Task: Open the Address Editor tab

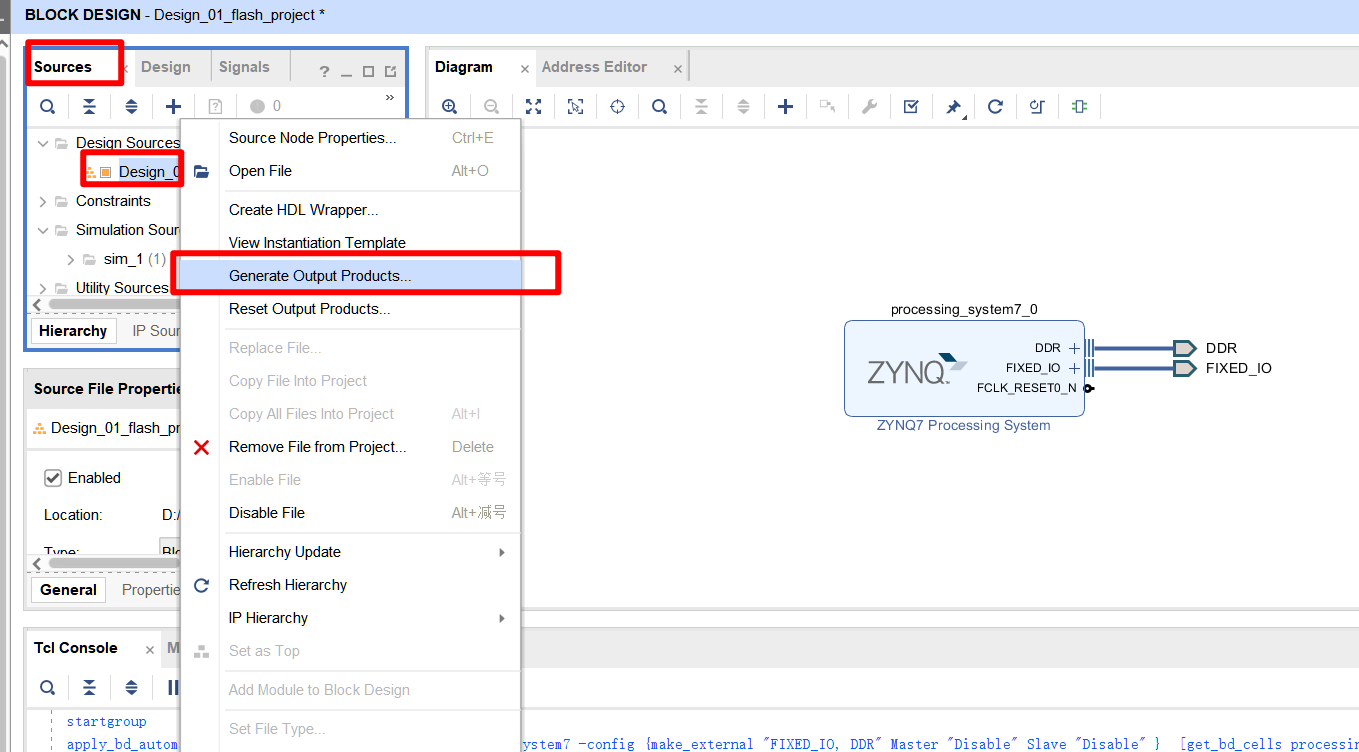Action: pyautogui.click(x=594, y=67)
